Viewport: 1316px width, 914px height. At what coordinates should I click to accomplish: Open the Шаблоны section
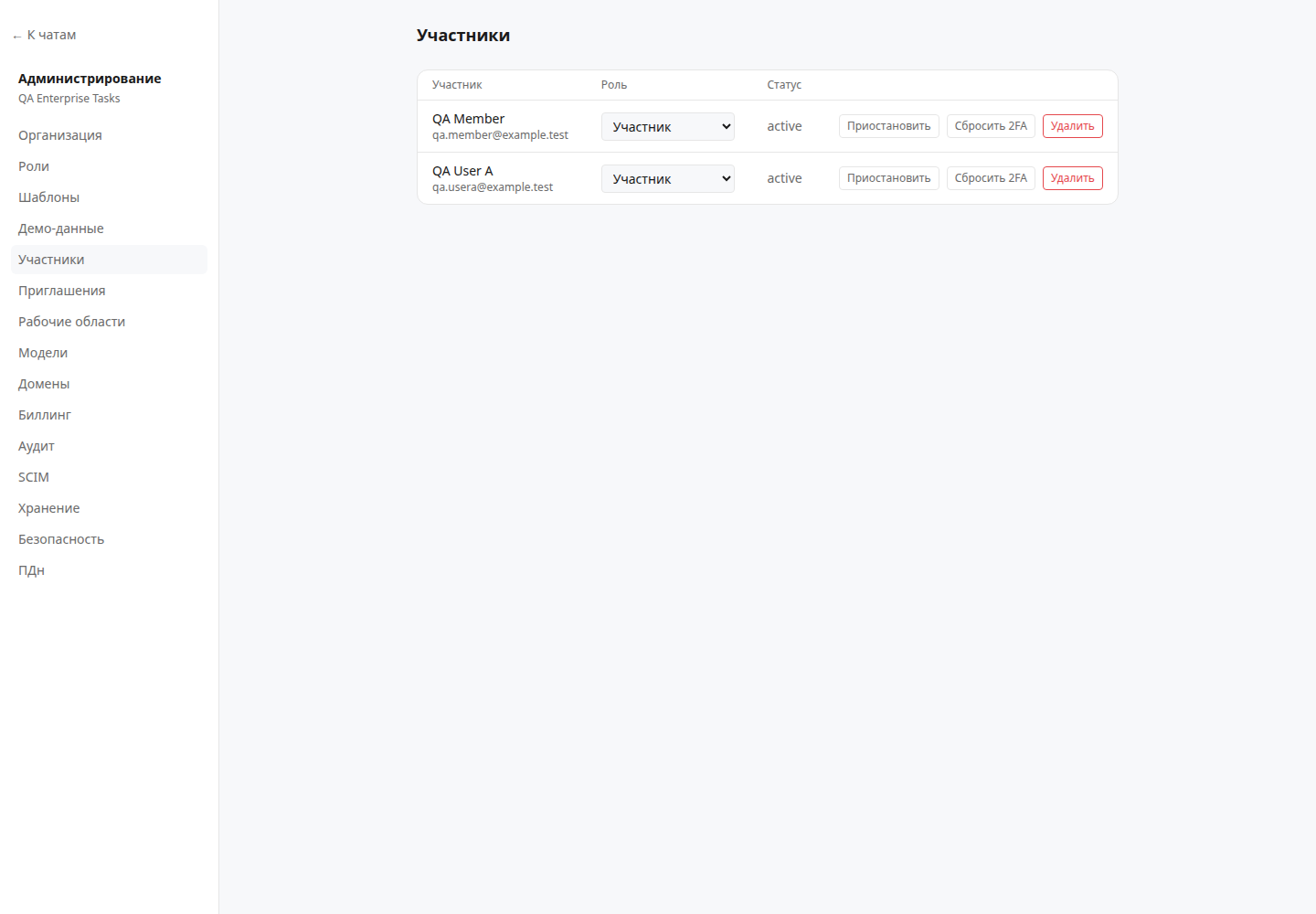pos(109,197)
